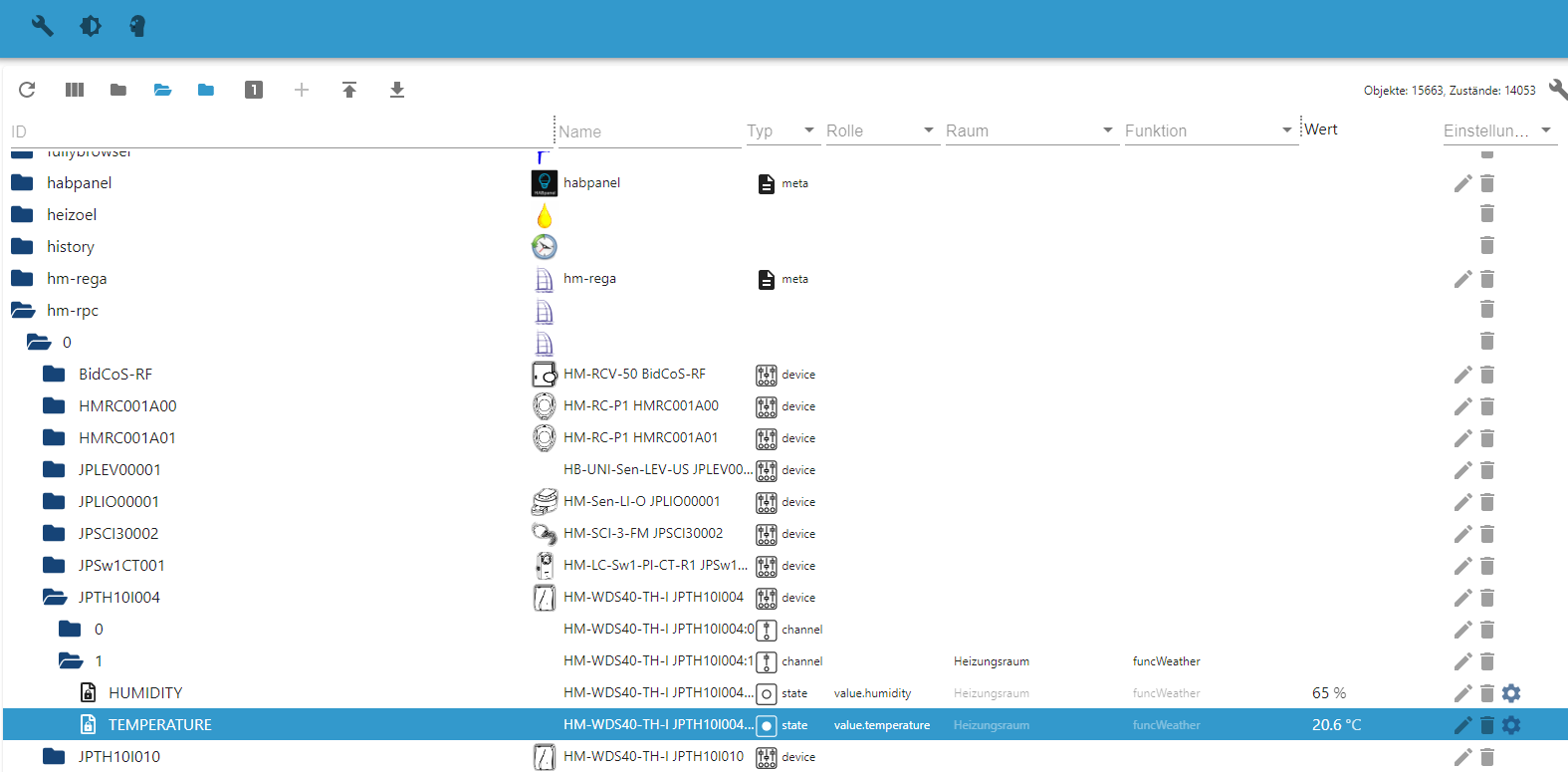
Task: Toggle expert mode head icon
Action: click(137, 26)
